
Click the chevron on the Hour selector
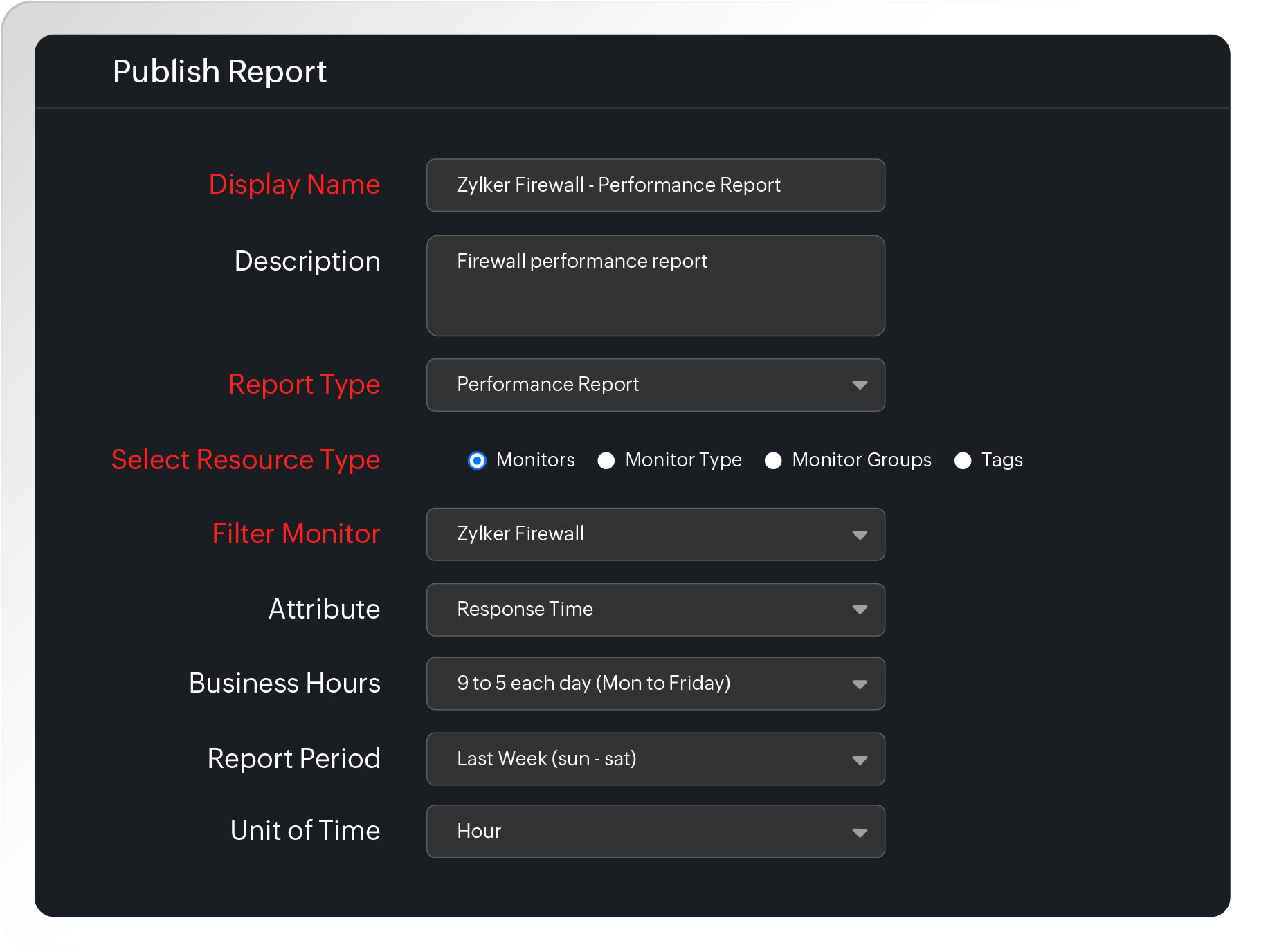860,832
